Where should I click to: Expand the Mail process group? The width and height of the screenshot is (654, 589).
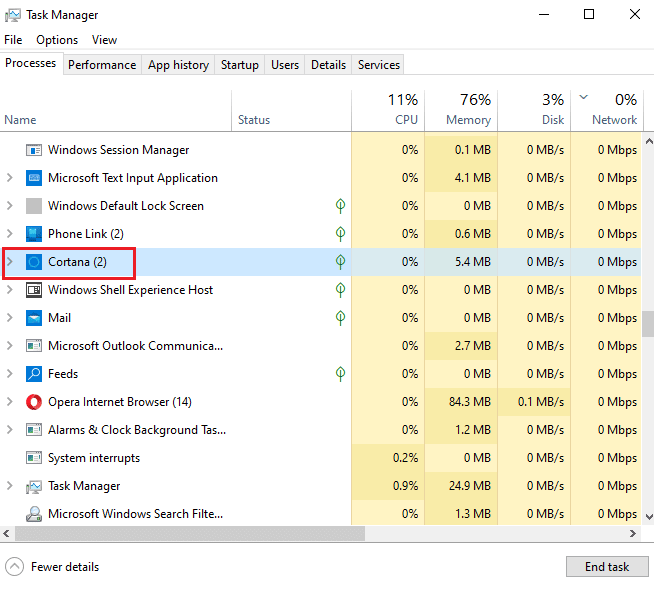(x=10, y=317)
